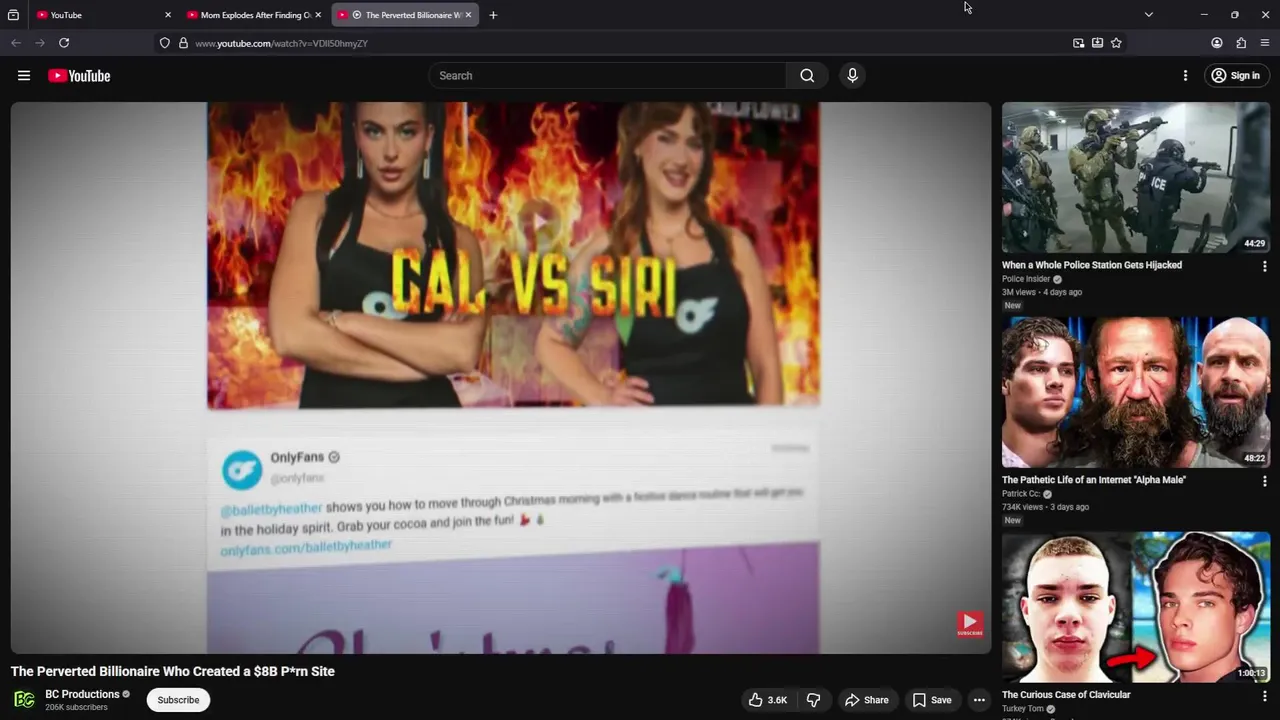
Task: Expand the list all tabs chevron
Action: (x=1148, y=15)
